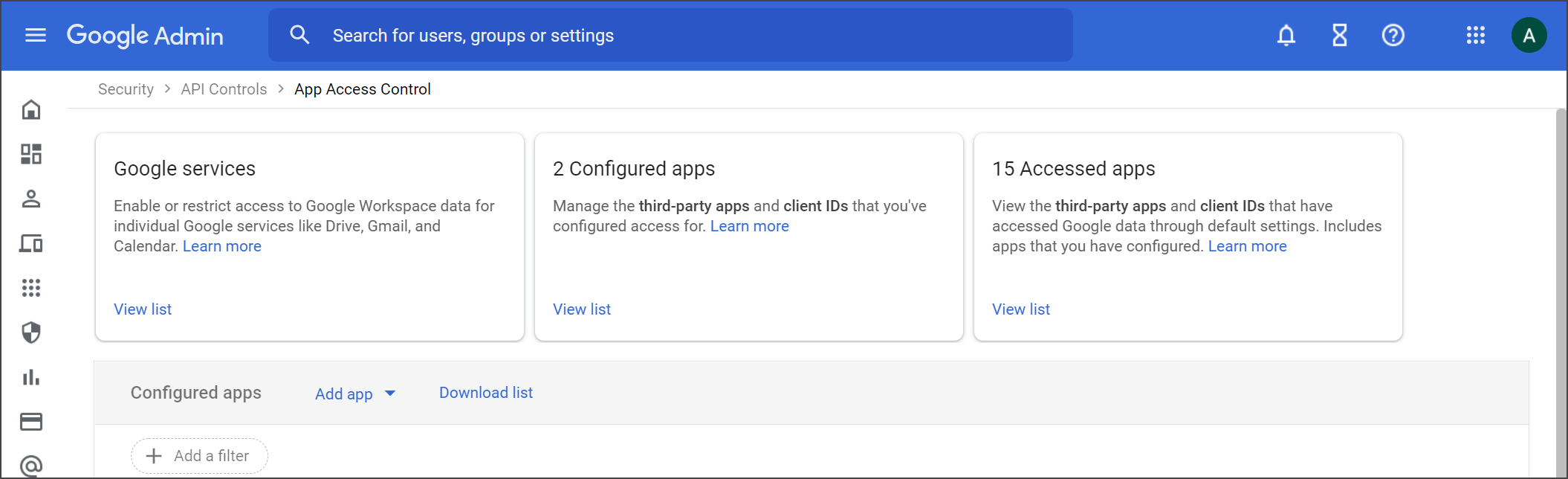The height and width of the screenshot is (479, 1568).
Task: Focus the search users, groups or settings field
Action: [x=670, y=35]
